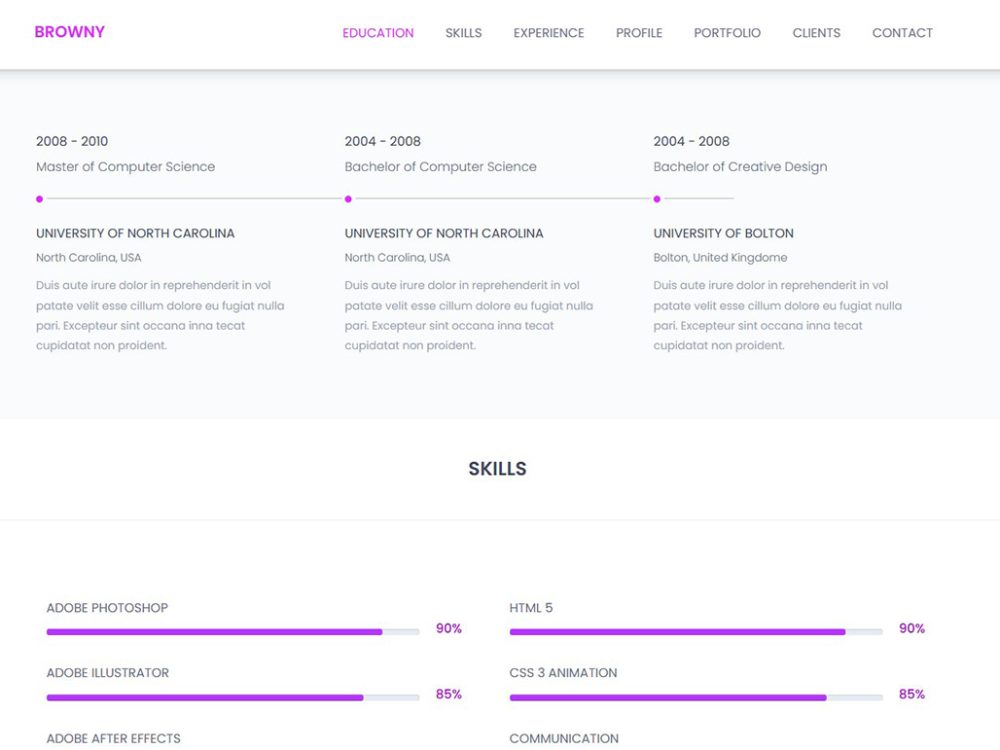The height and width of the screenshot is (750, 1000).
Task: Click the CSS 3 ANIMATION progress bar
Action: pos(694,696)
